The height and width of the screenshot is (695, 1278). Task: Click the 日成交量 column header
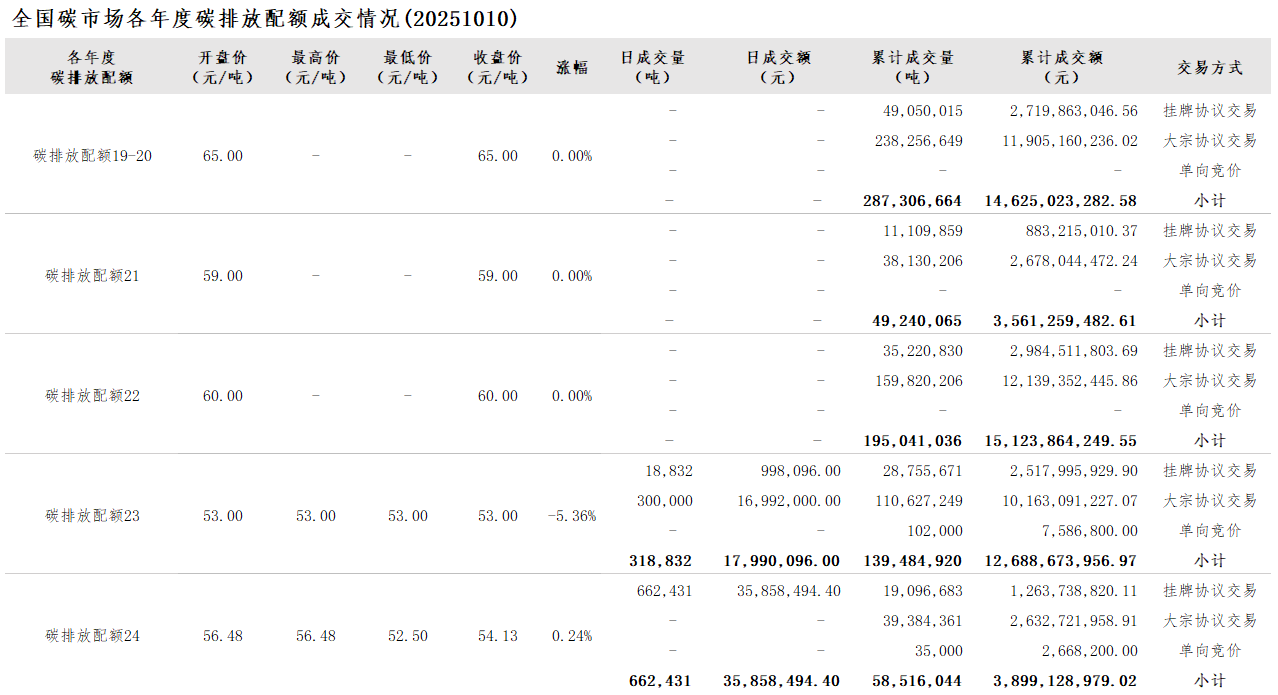653,67
